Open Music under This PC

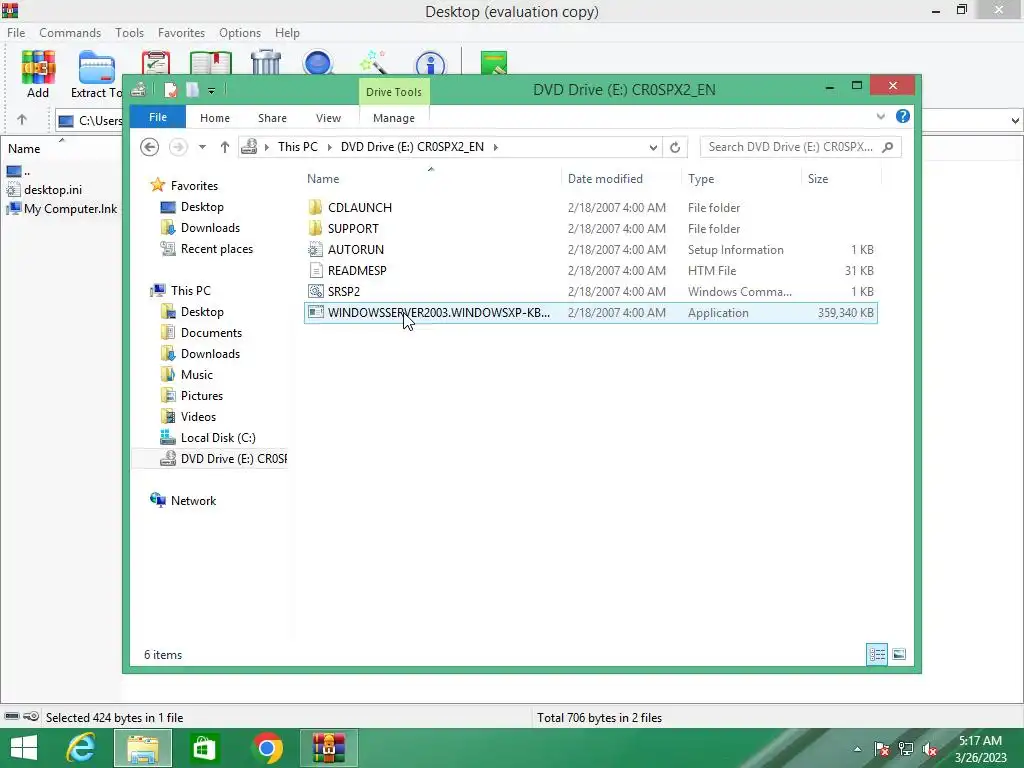[x=197, y=375]
